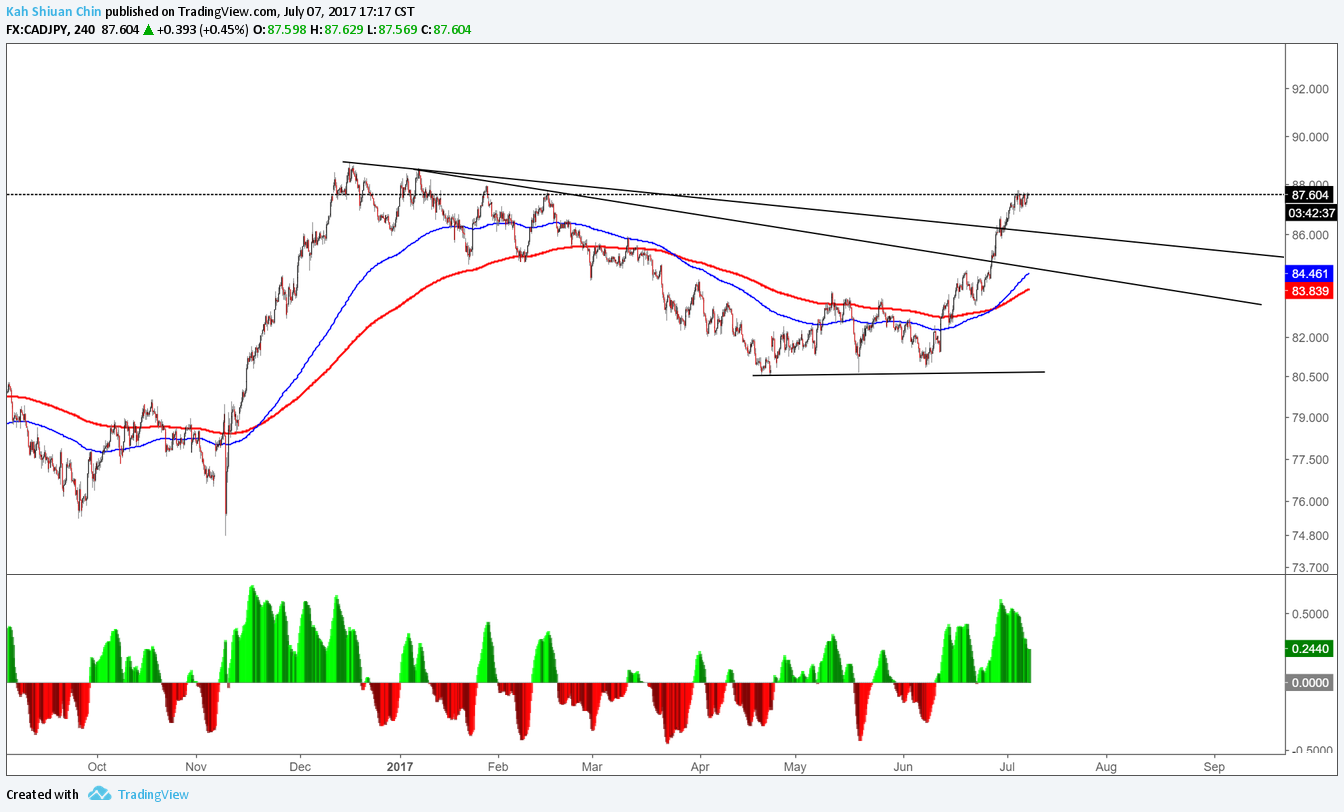Click the 240 timeframe value
This screenshot has width=1344, height=812.
tap(85, 30)
